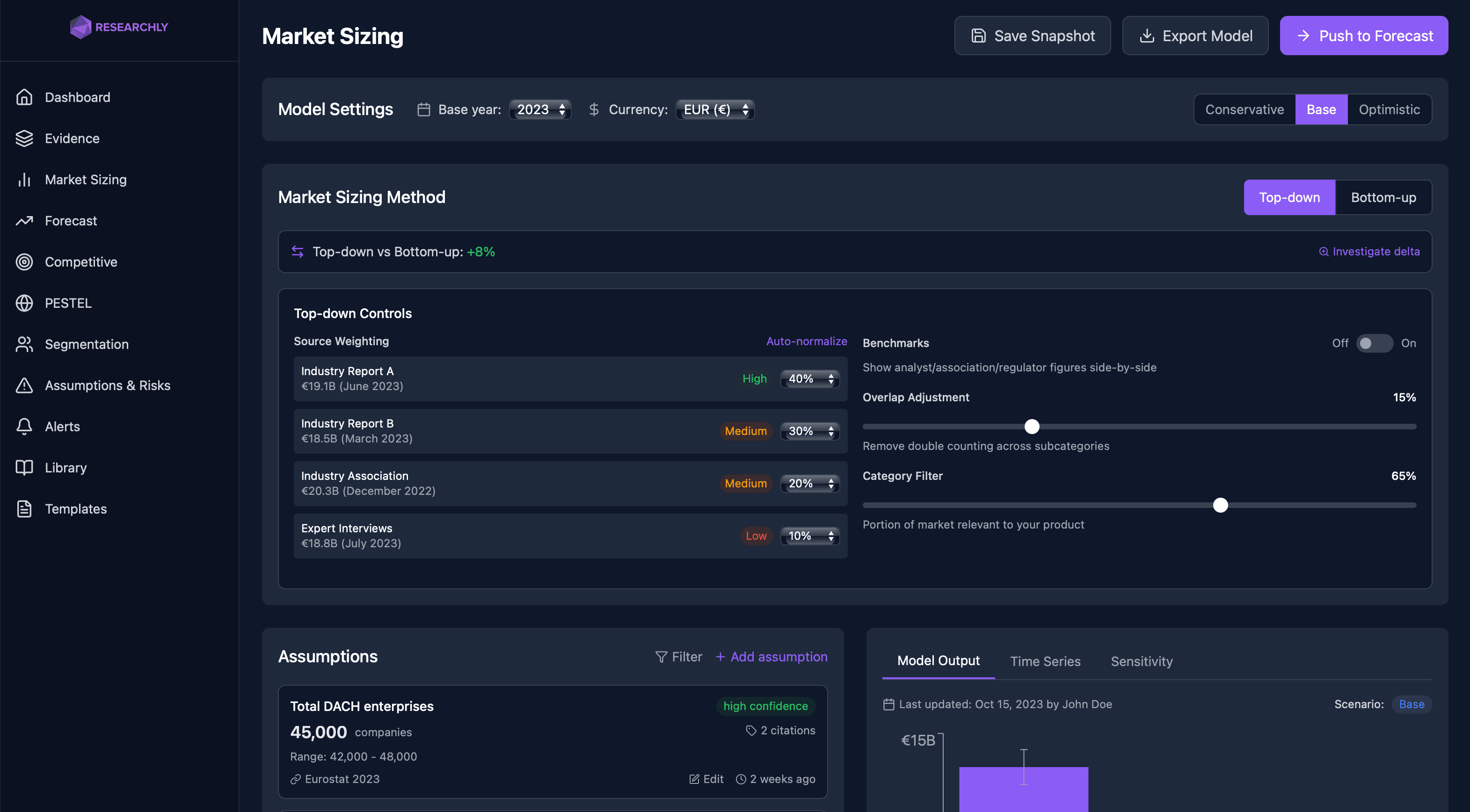Image resolution: width=1470 pixels, height=812 pixels.
Task: Open the Currency EUR dropdown
Action: (715, 109)
